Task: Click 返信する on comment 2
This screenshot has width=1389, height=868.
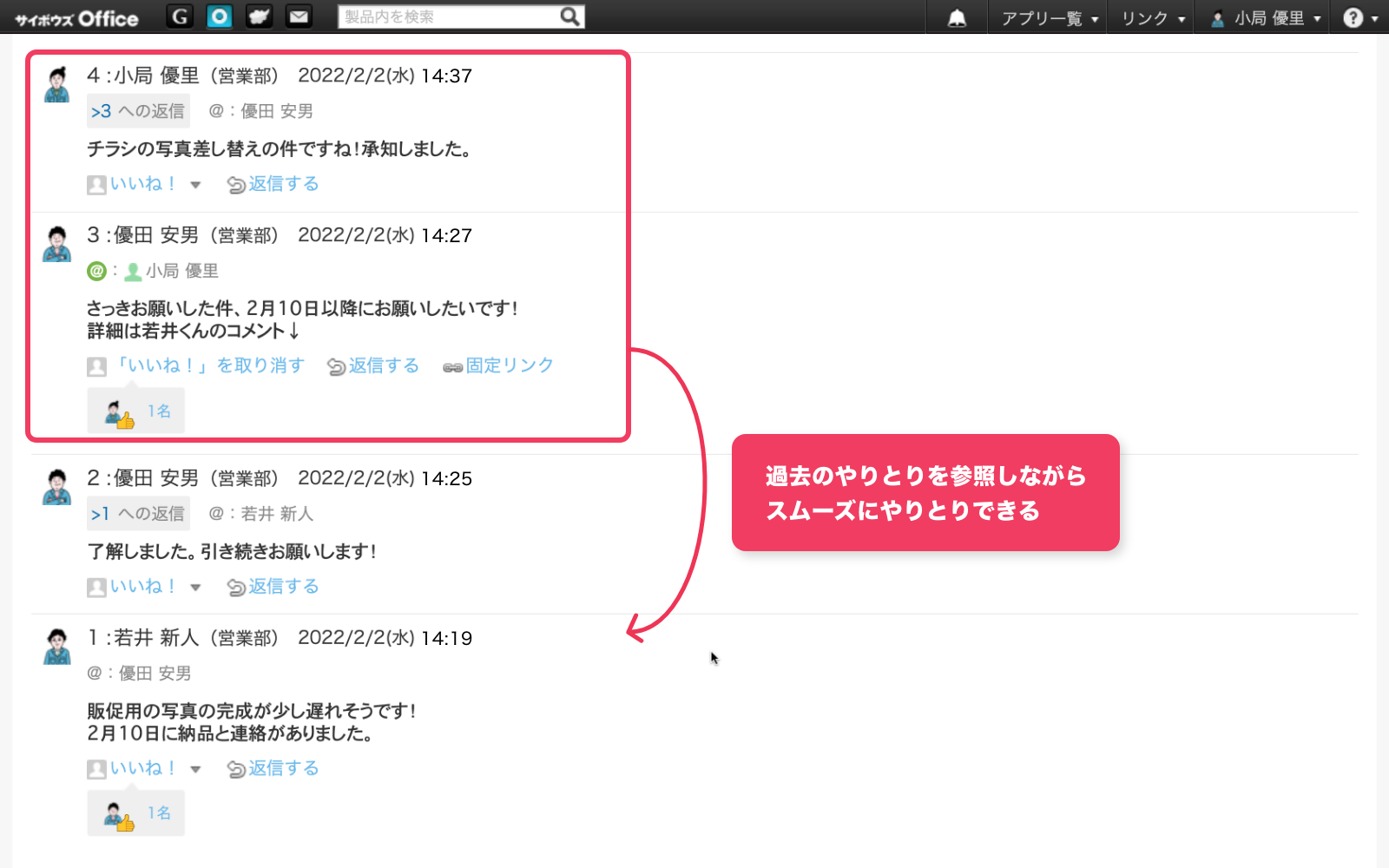Action: (273, 587)
